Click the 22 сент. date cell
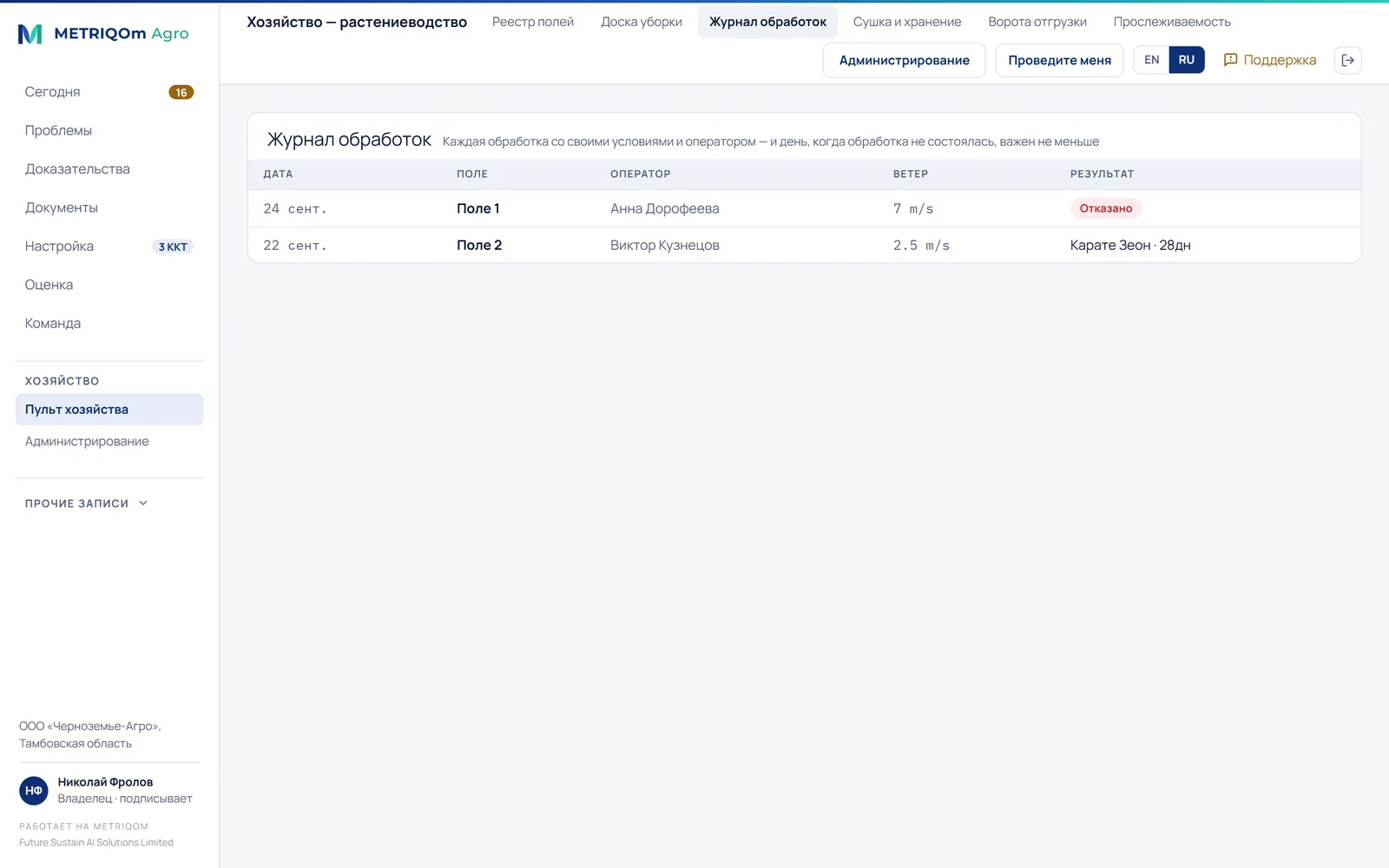The width and height of the screenshot is (1389, 868). (295, 246)
